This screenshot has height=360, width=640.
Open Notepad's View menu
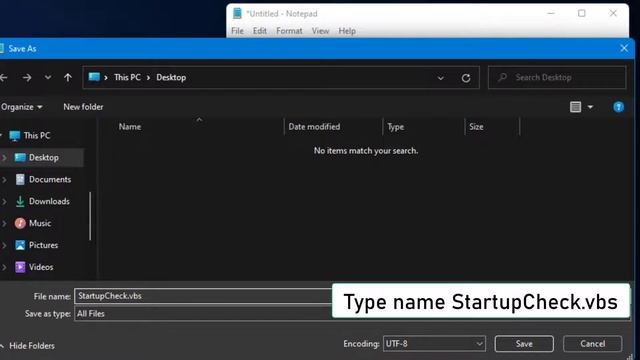(x=320, y=31)
